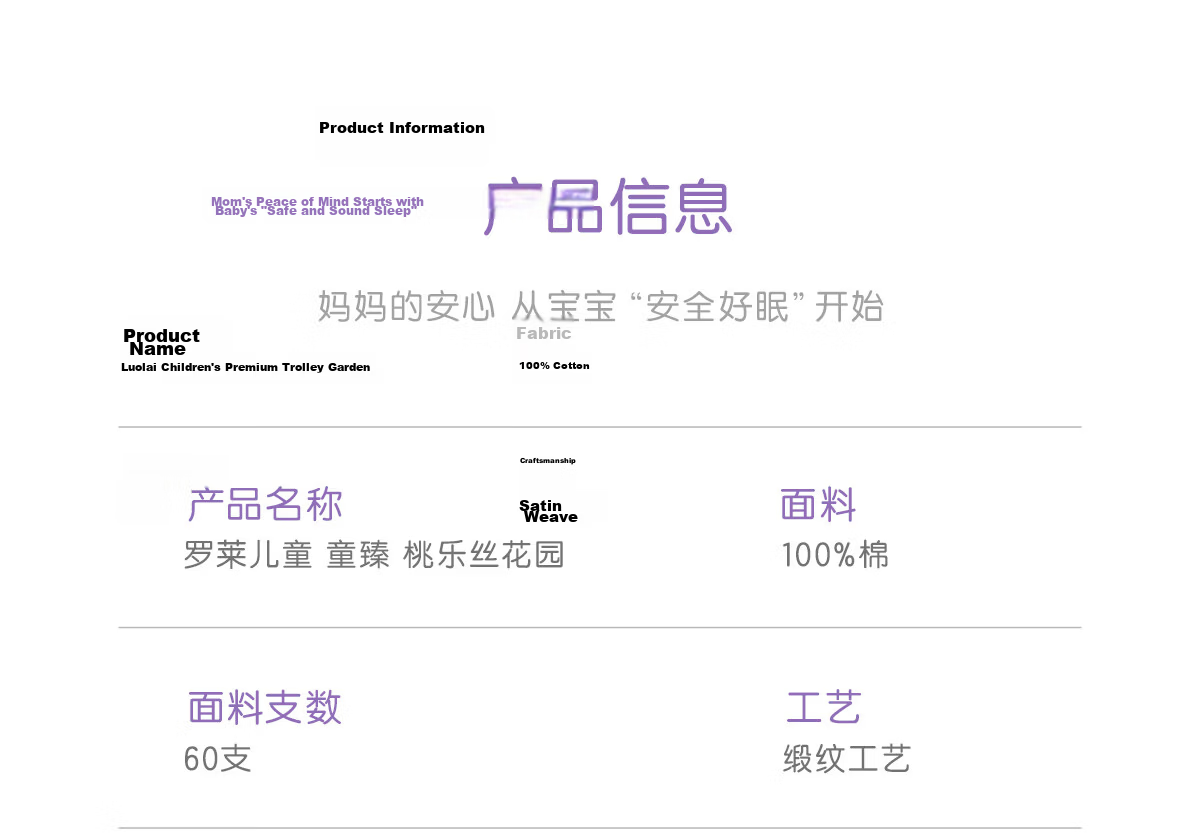Viewport: 1200px width, 836px height.
Task: Click the large '产品信息' title
Action: (x=608, y=207)
